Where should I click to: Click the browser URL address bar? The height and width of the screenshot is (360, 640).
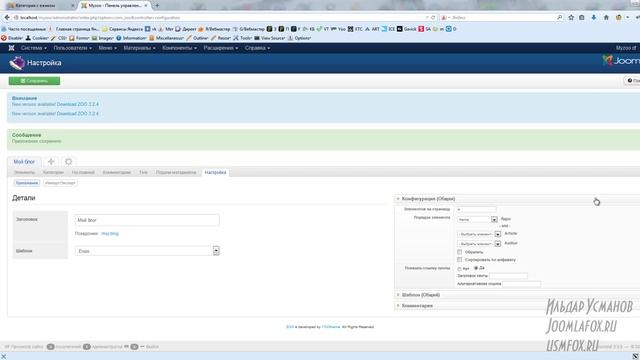coord(220,18)
